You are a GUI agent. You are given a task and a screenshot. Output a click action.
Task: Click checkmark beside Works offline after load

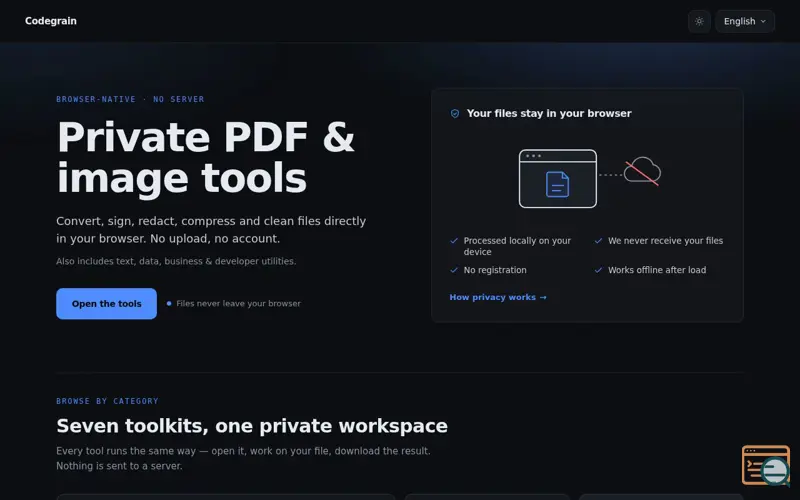598,270
